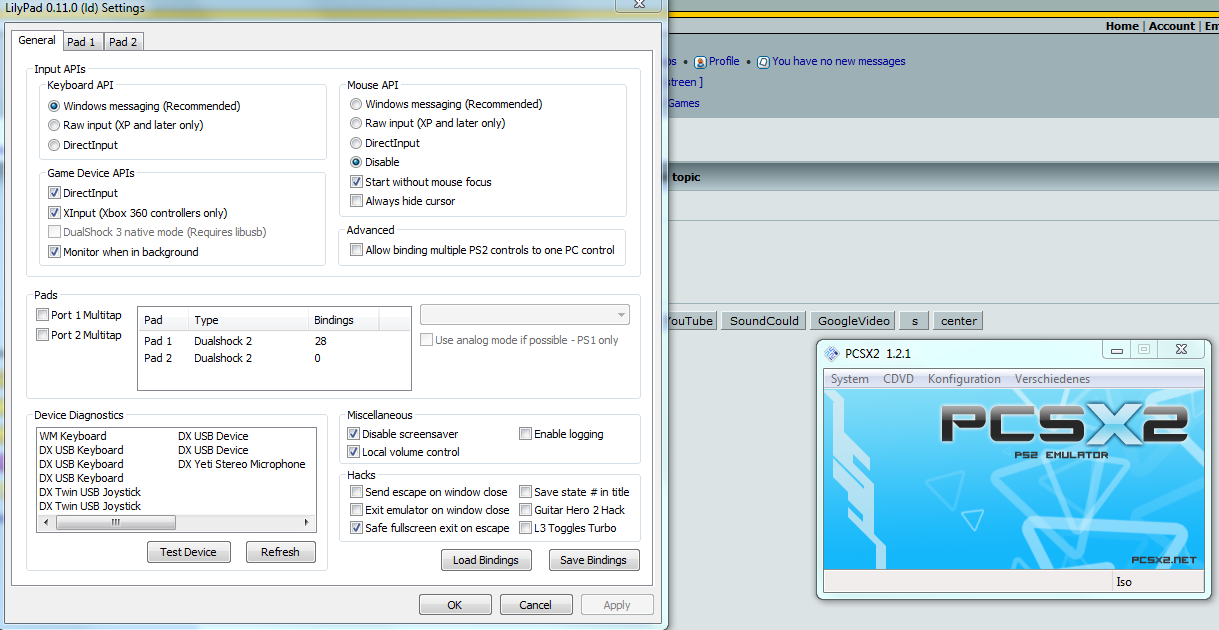The image size is (1219, 630).
Task: Select last DX Twin USB Joystick entry
Action: 90,506
